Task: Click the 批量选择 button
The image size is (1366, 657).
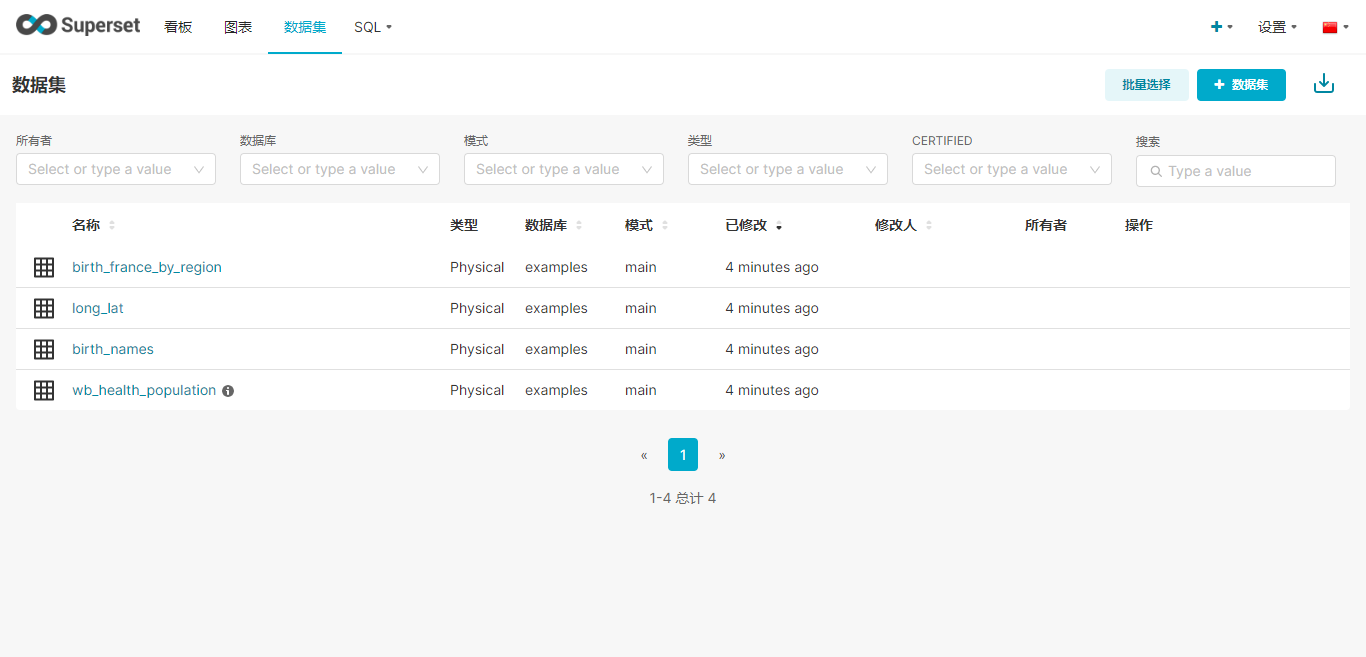Action: tap(1146, 85)
